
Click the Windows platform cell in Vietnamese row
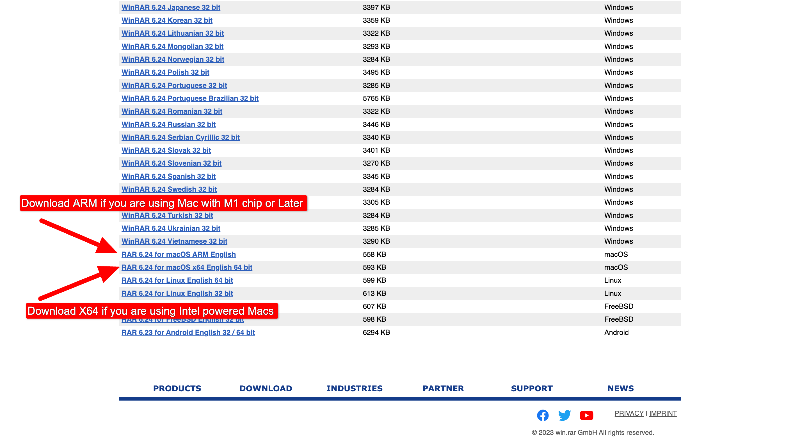[618, 241]
